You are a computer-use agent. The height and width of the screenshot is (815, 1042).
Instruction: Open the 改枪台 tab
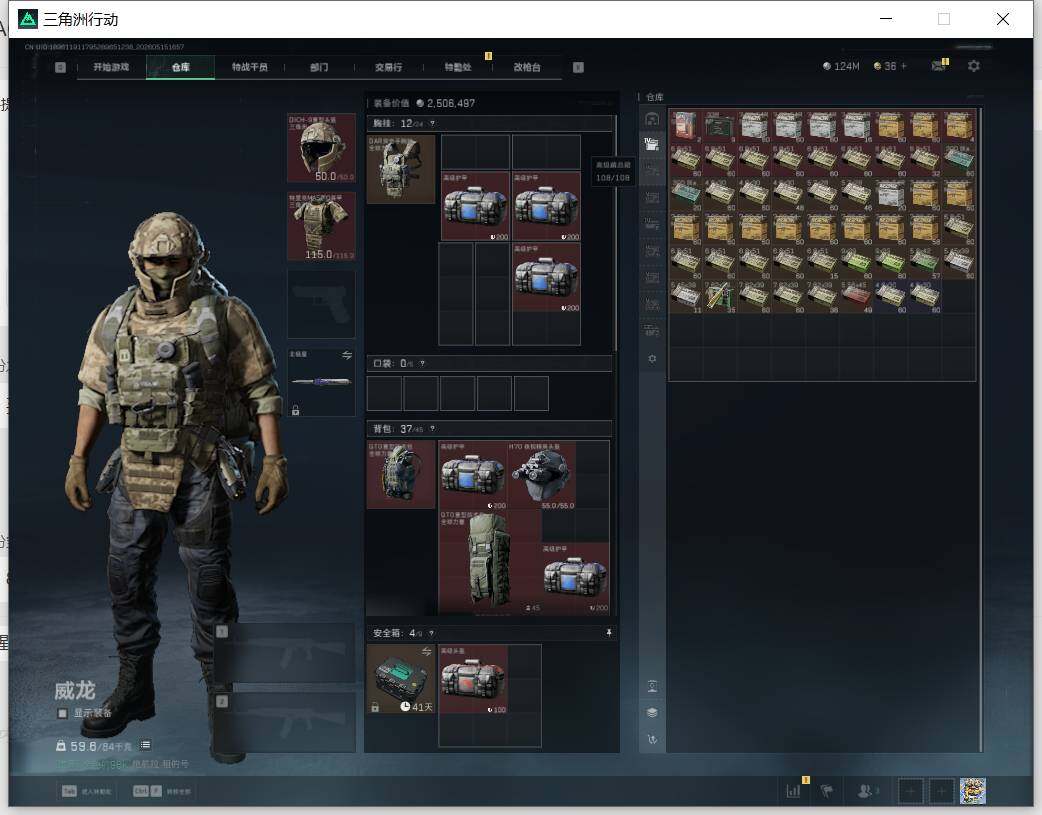[x=527, y=67]
